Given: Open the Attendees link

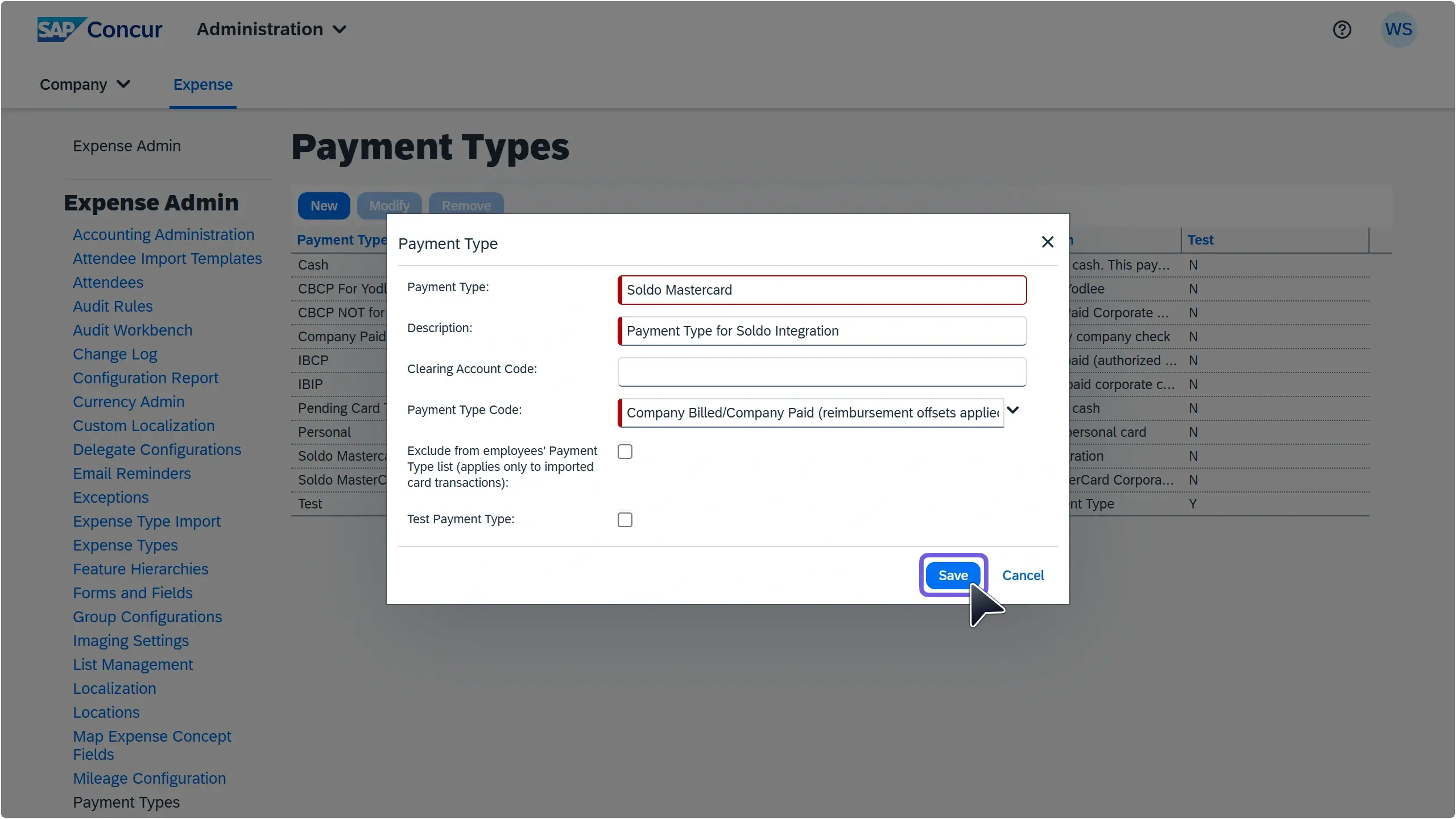Looking at the screenshot, I should click(108, 282).
